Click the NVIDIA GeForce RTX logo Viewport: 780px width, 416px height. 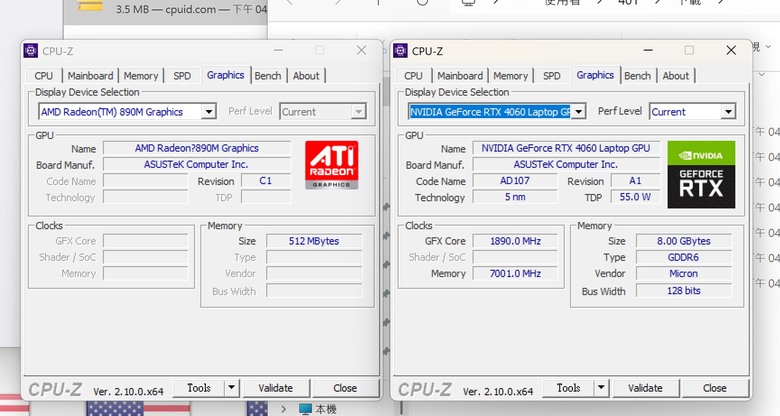pyautogui.click(x=701, y=174)
